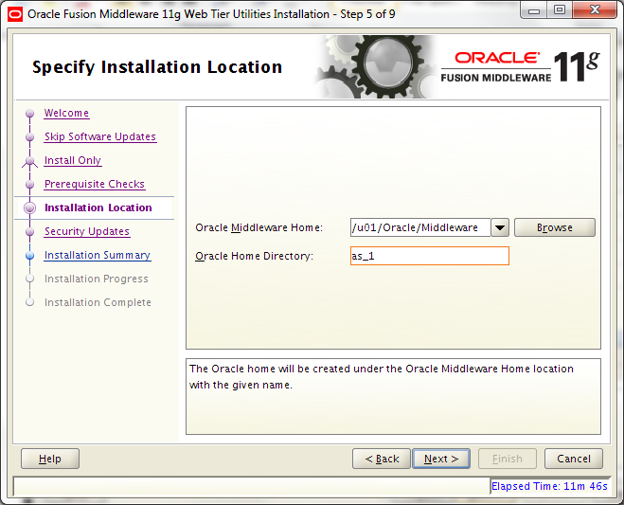Click the Installation Progress step label

coord(96,279)
